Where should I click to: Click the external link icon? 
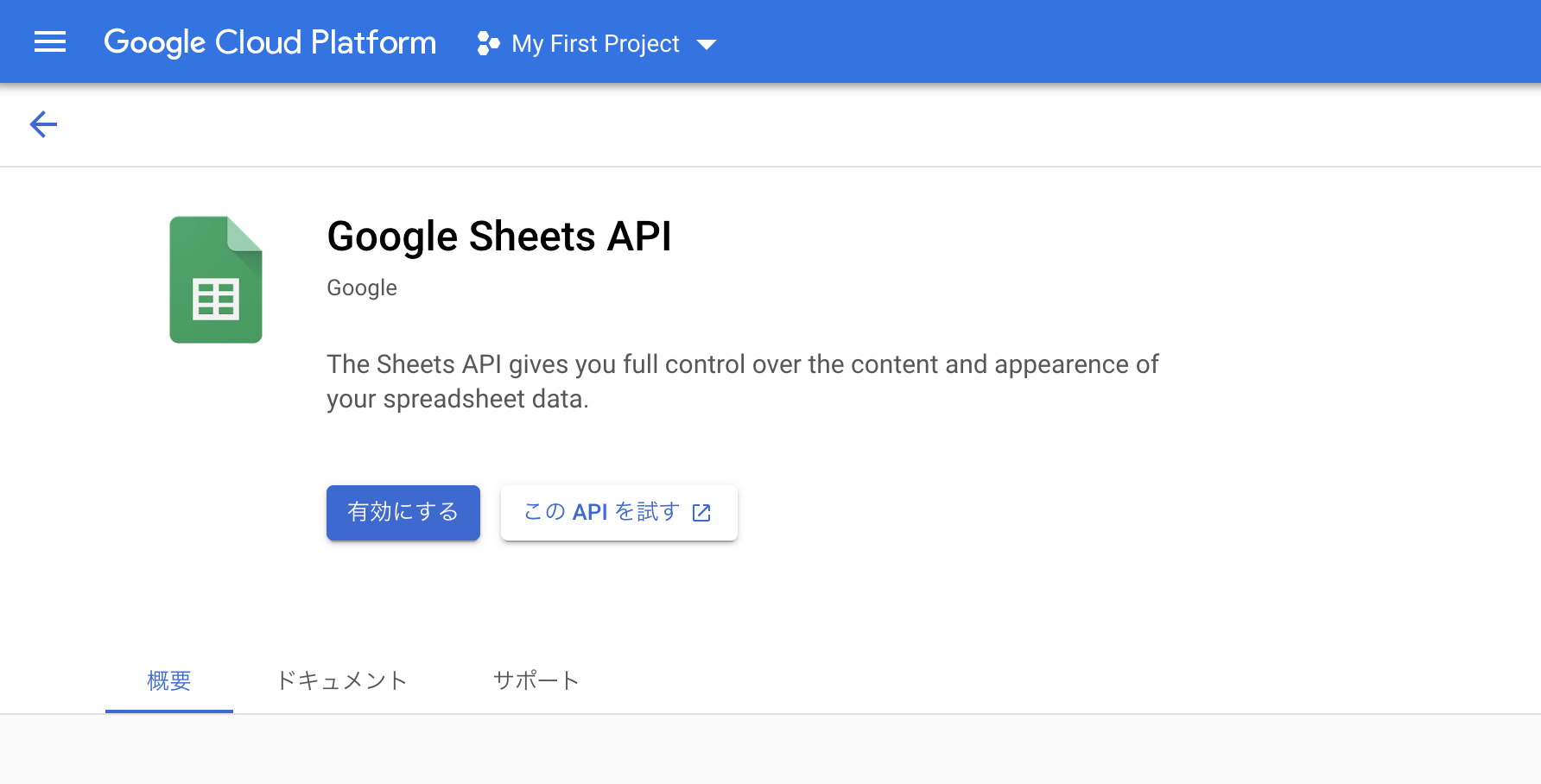701,513
